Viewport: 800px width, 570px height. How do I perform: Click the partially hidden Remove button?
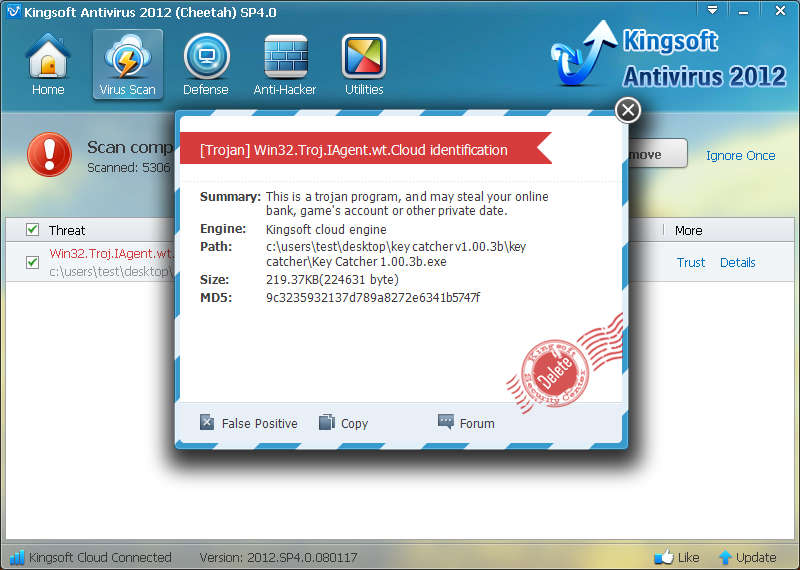pyautogui.click(x=658, y=154)
